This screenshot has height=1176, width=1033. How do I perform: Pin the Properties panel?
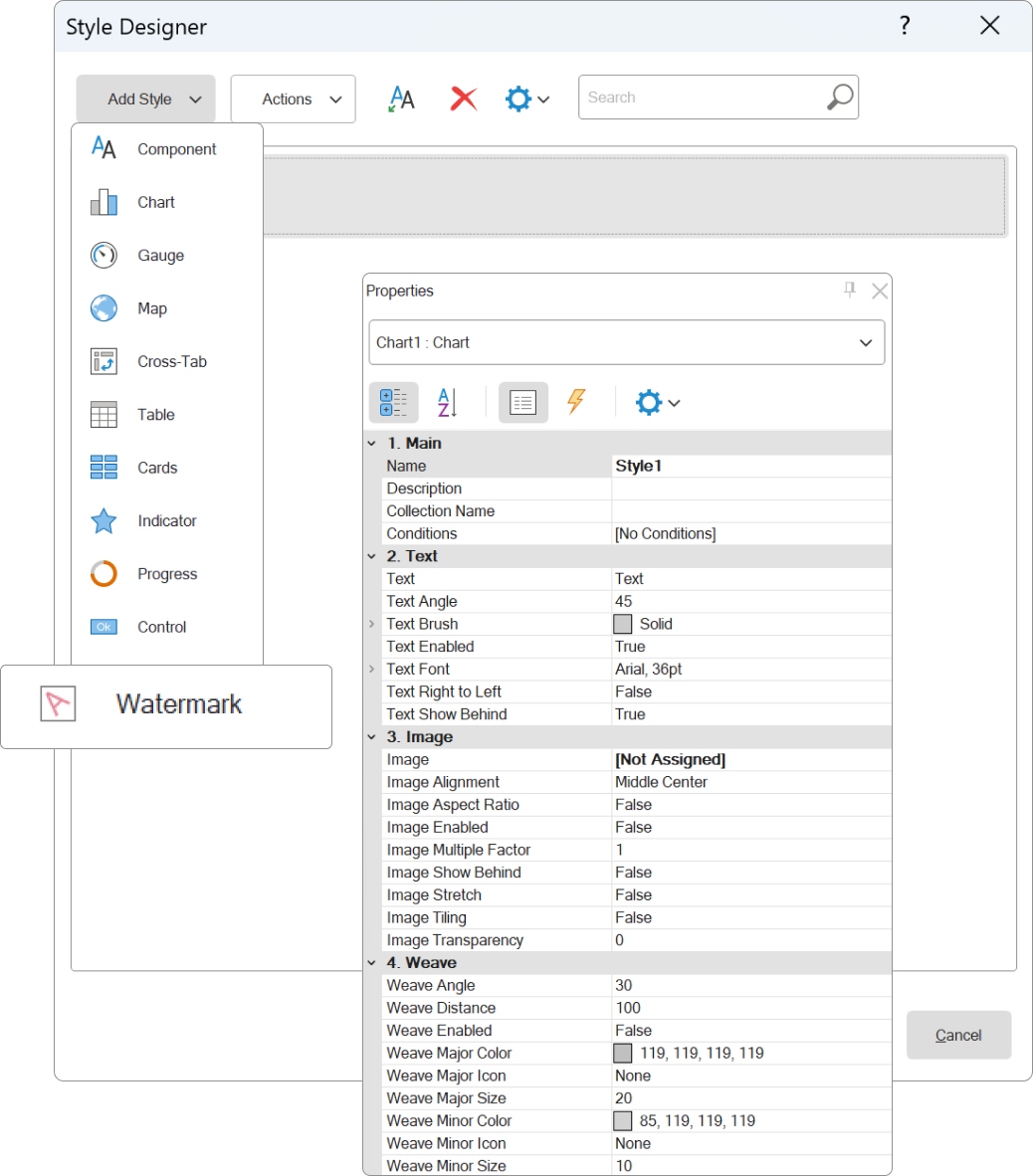click(x=849, y=290)
